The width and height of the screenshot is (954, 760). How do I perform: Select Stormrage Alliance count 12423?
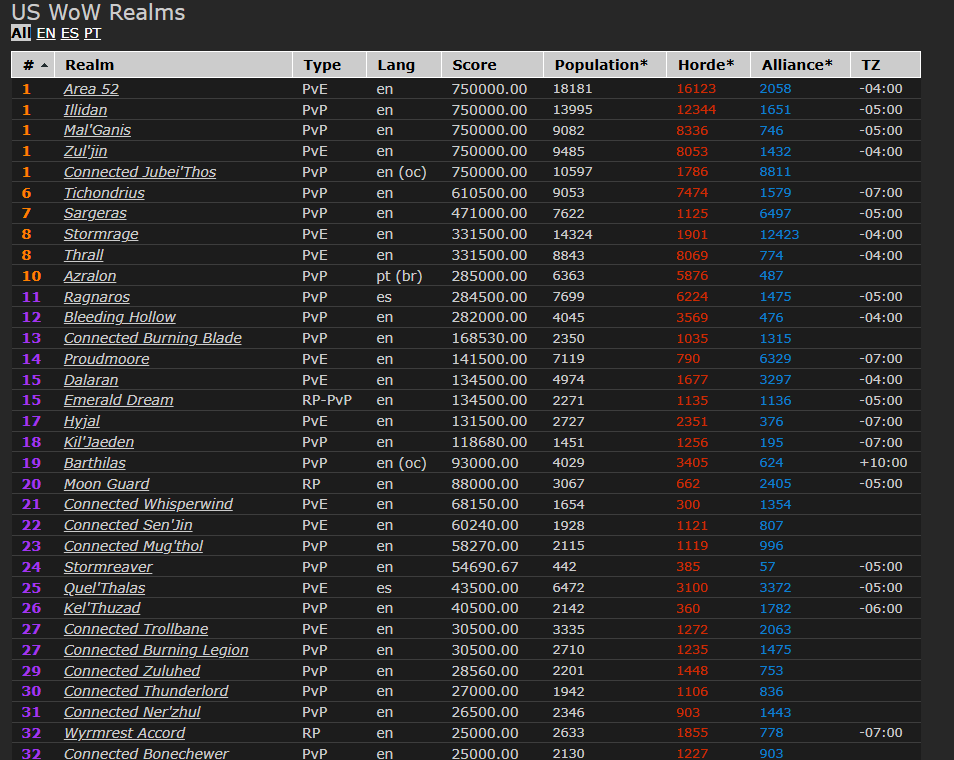click(x=779, y=234)
